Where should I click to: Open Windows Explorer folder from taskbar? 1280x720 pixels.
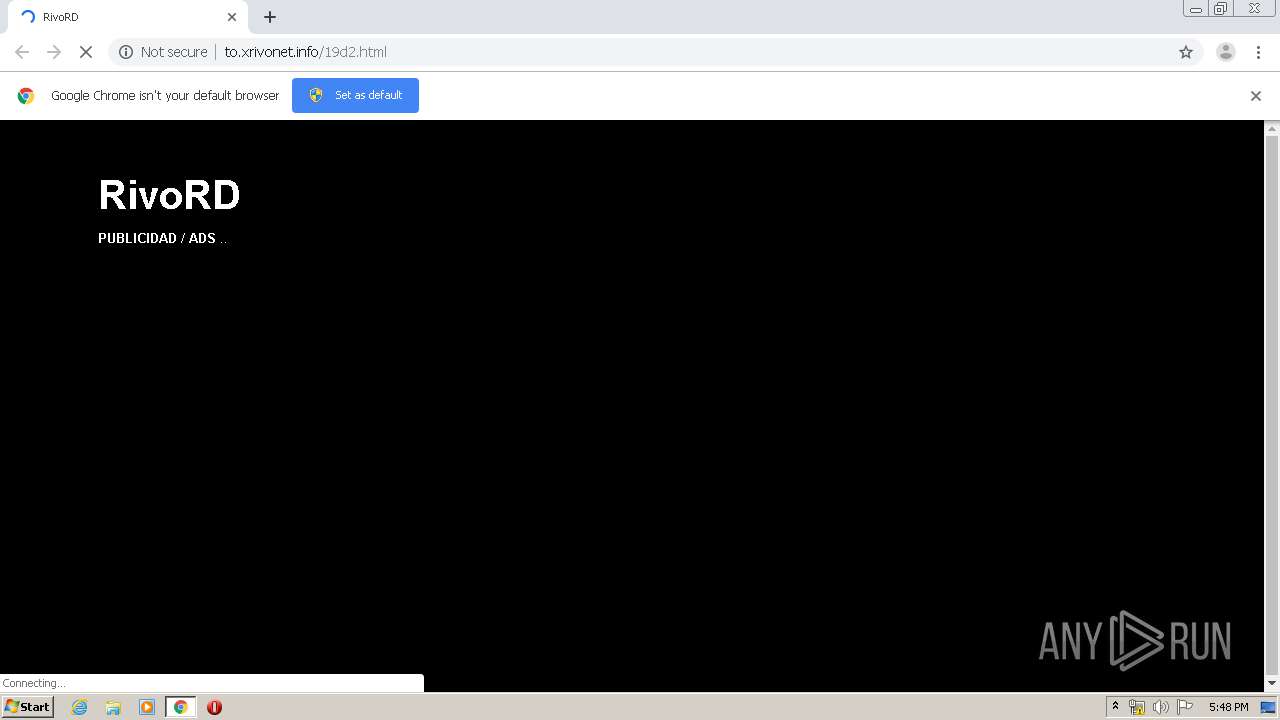(x=113, y=707)
